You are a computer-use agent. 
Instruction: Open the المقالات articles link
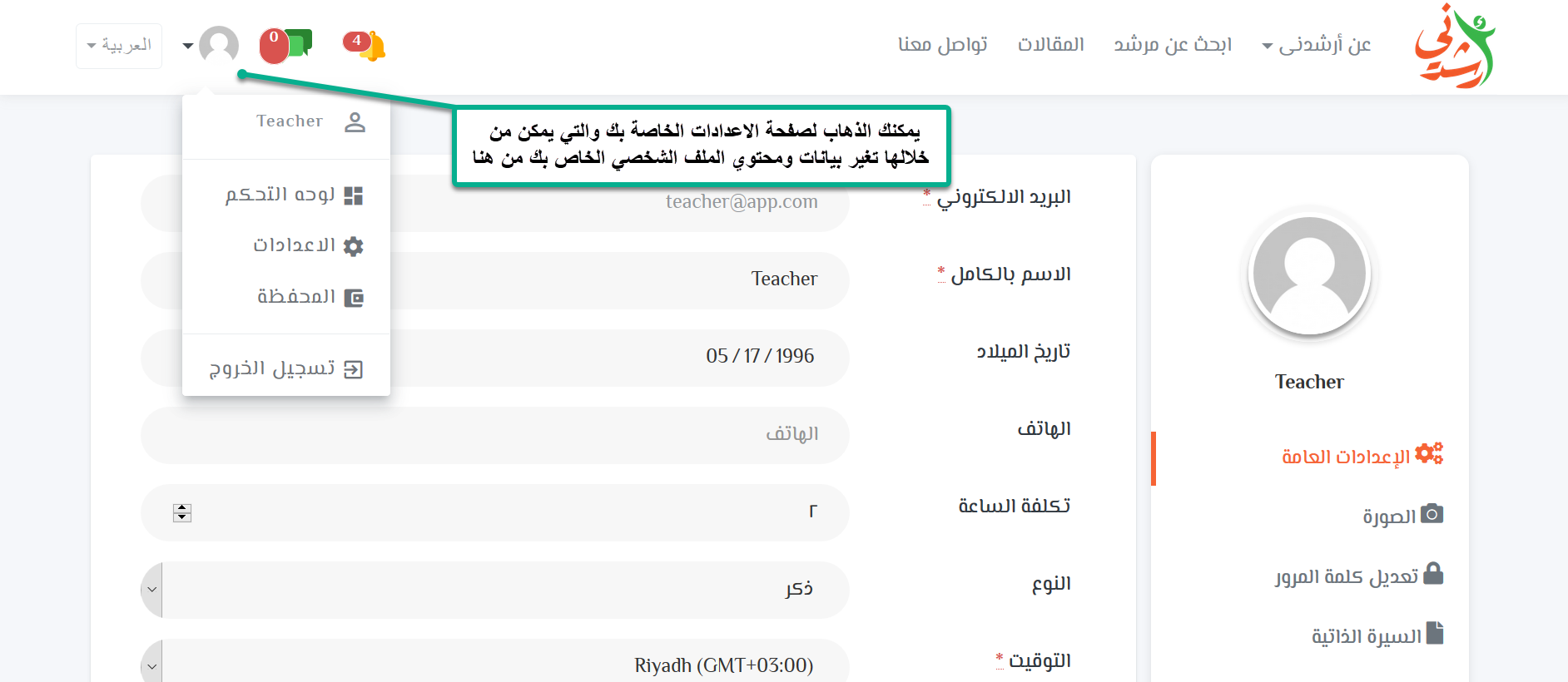(1050, 45)
